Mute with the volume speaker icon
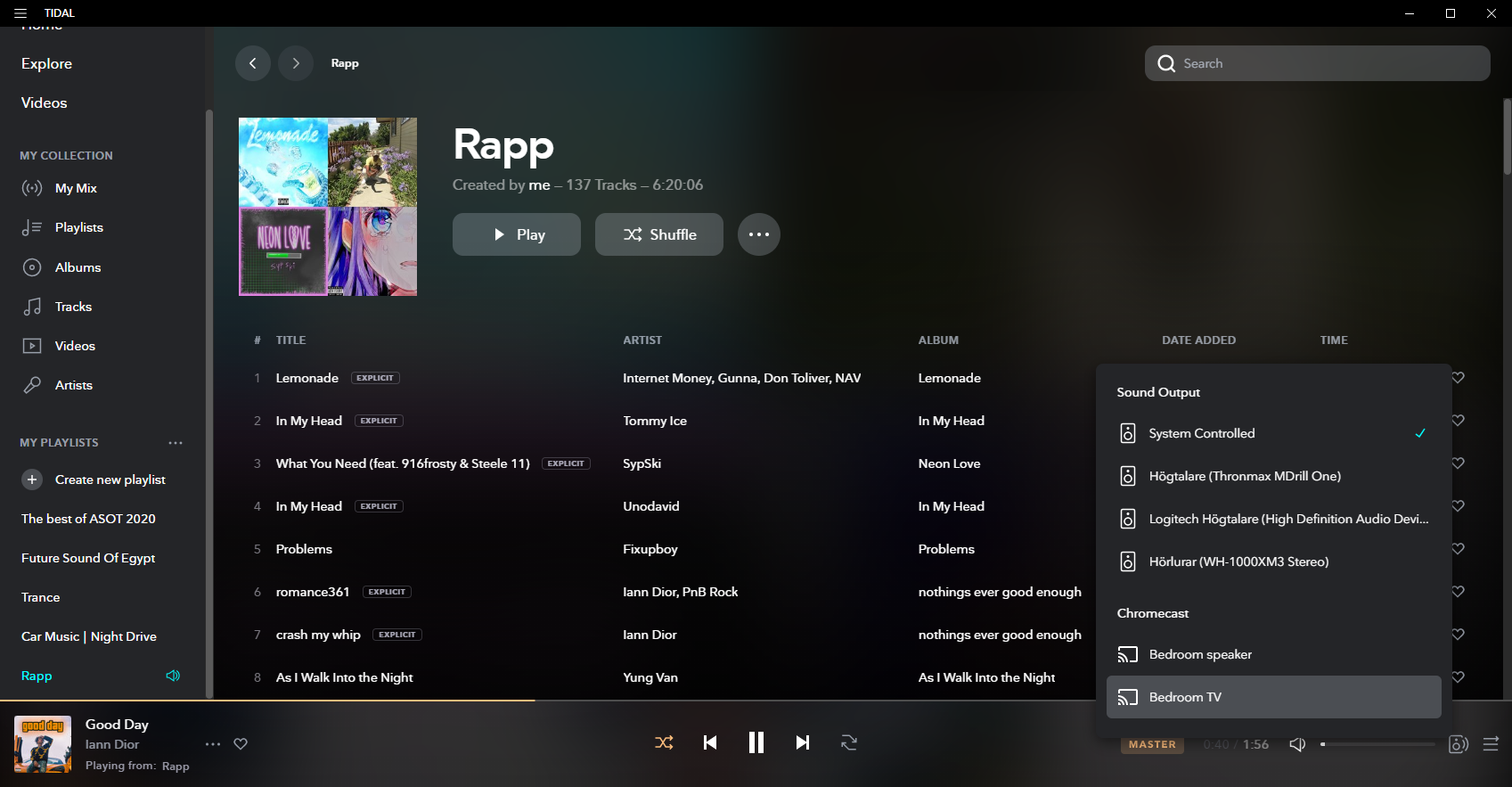The image size is (1512, 787). (x=1297, y=744)
